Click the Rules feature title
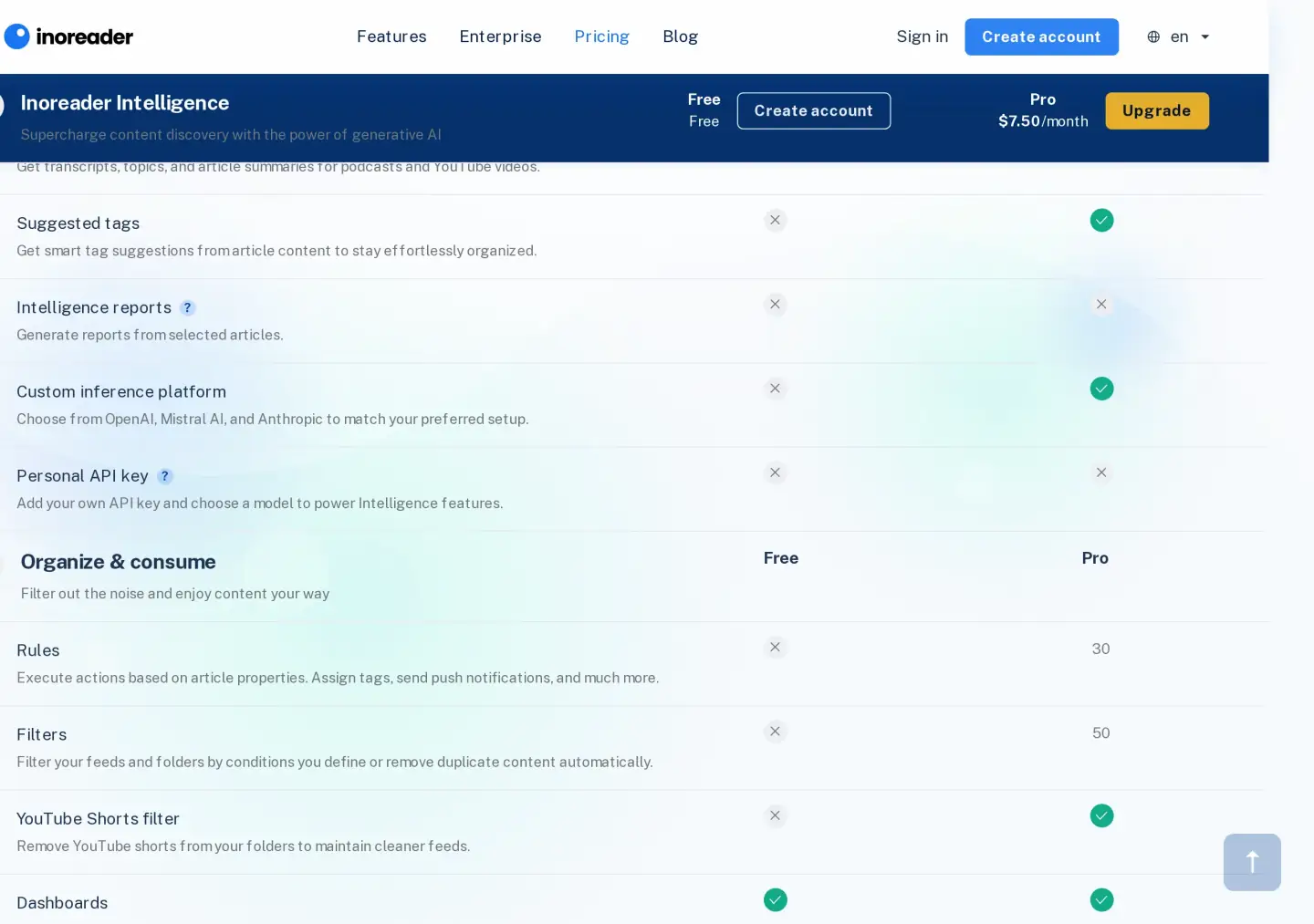The height and width of the screenshot is (924, 1314). tap(38, 650)
